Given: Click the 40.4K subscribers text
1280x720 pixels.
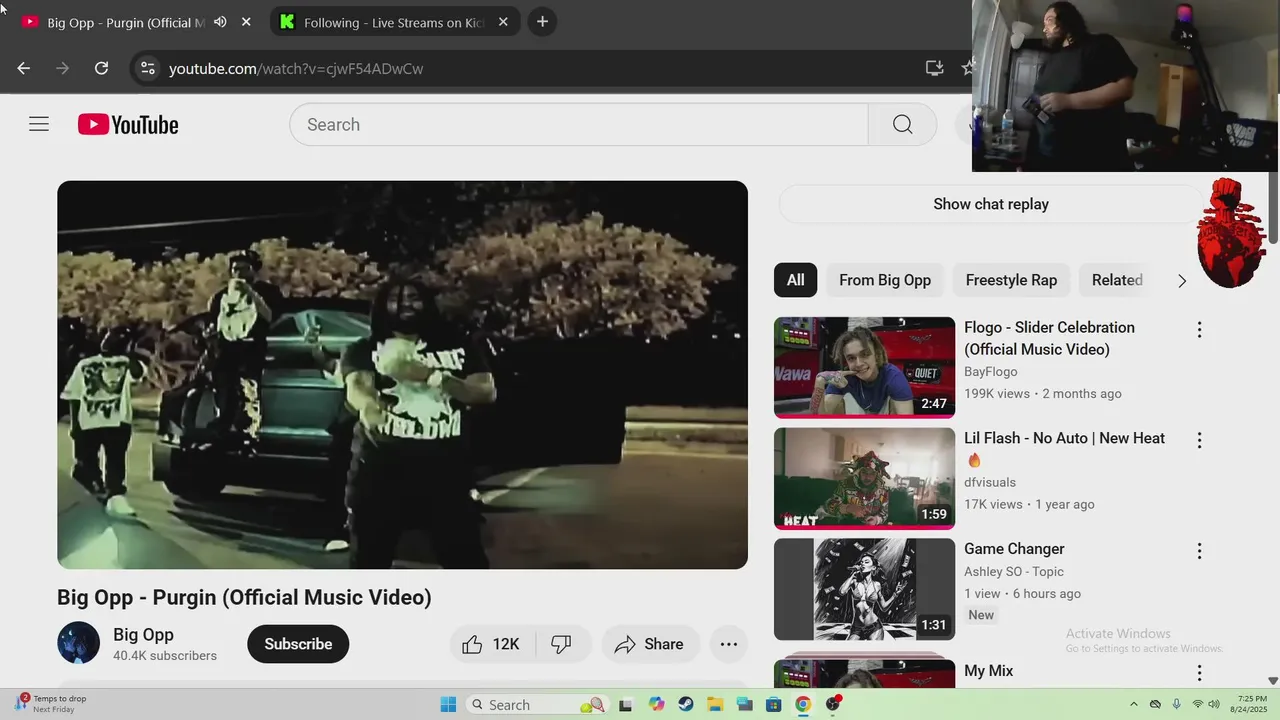Looking at the screenshot, I should (165, 656).
